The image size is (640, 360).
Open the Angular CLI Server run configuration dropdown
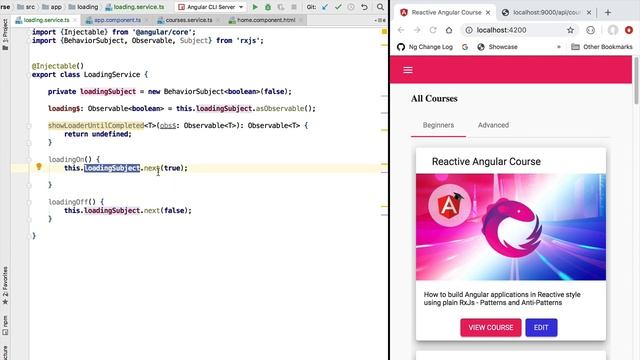coord(211,7)
